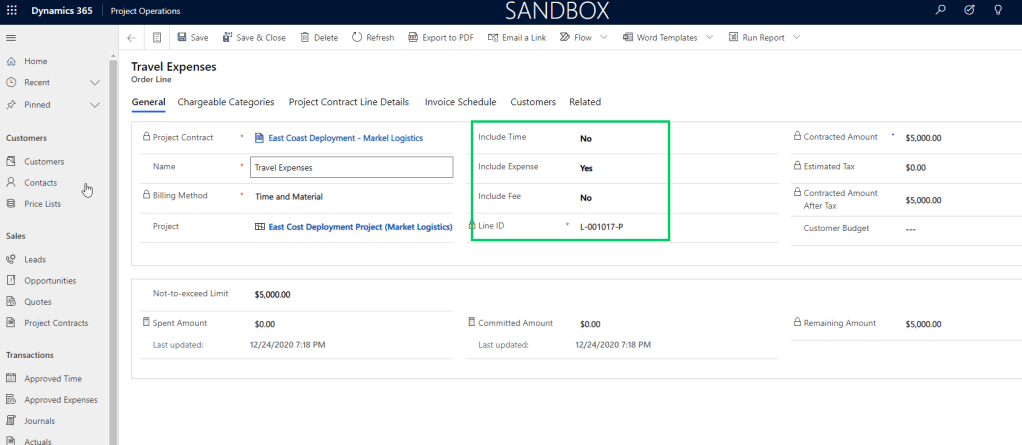Refresh the Travel Expenses record

coord(373,38)
